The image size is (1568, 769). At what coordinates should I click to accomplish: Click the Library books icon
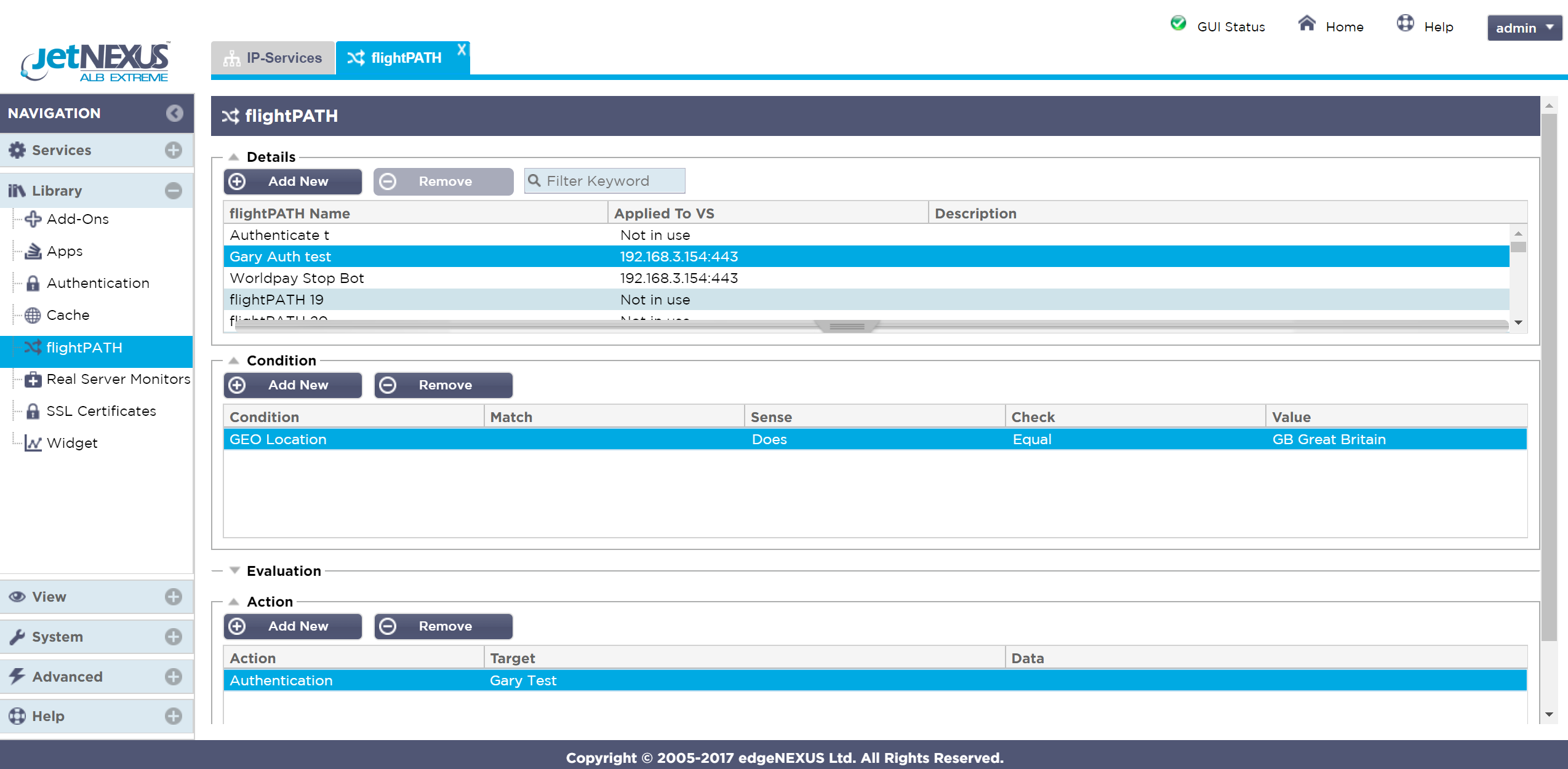click(17, 191)
